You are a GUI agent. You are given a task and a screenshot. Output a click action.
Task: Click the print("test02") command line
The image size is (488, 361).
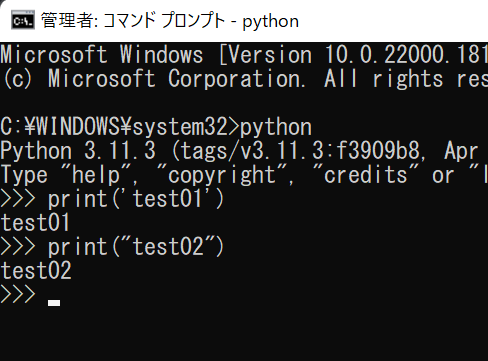coord(112,247)
